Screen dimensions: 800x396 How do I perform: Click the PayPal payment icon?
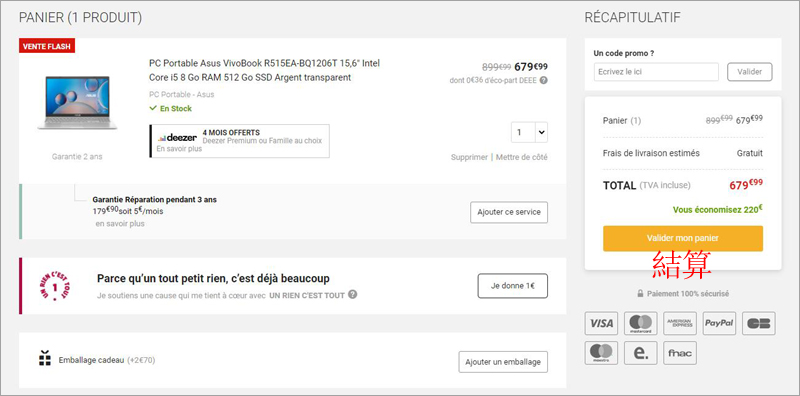click(x=719, y=323)
